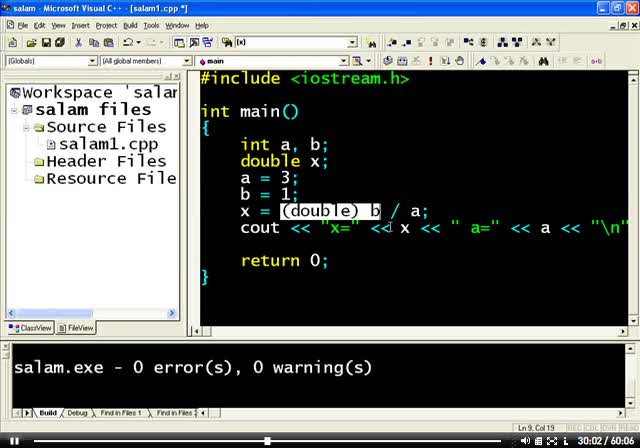Open the Window List icon
640x448 pixels.
[x=208, y=42]
